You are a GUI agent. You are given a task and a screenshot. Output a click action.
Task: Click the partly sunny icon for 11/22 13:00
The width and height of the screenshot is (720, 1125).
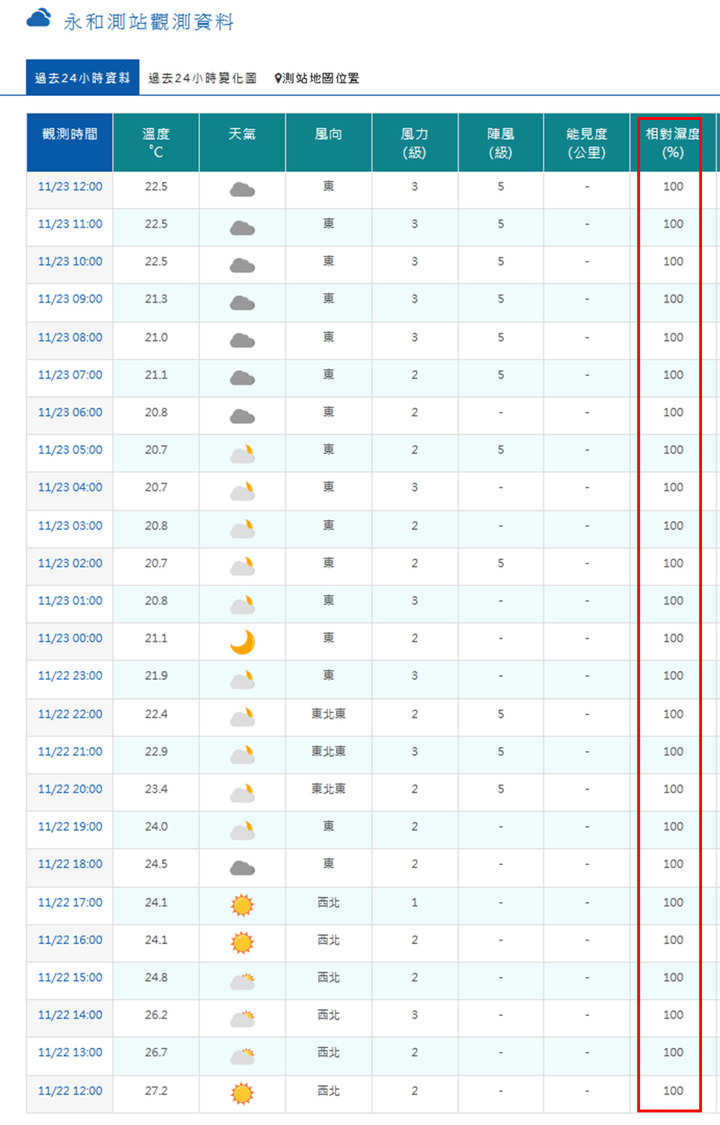tap(242, 1055)
